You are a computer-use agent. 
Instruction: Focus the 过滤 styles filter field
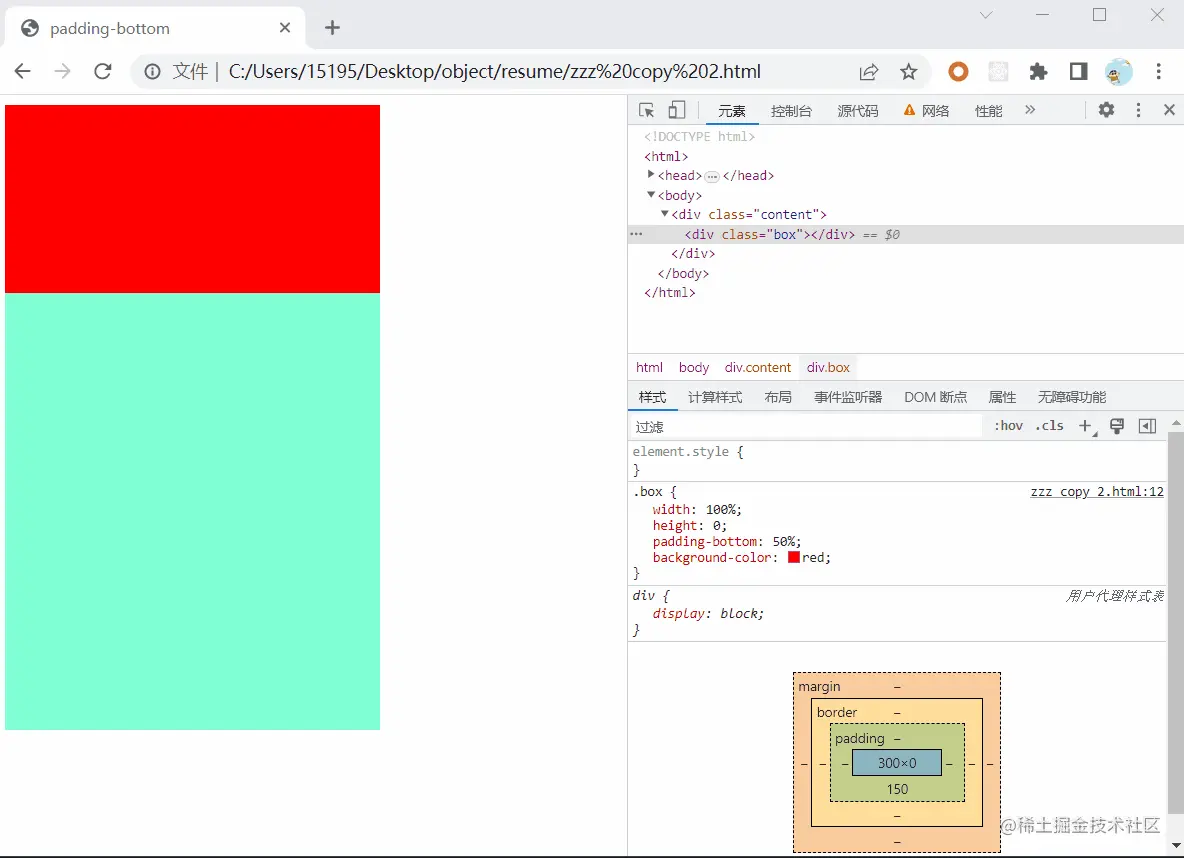[805, 427]
